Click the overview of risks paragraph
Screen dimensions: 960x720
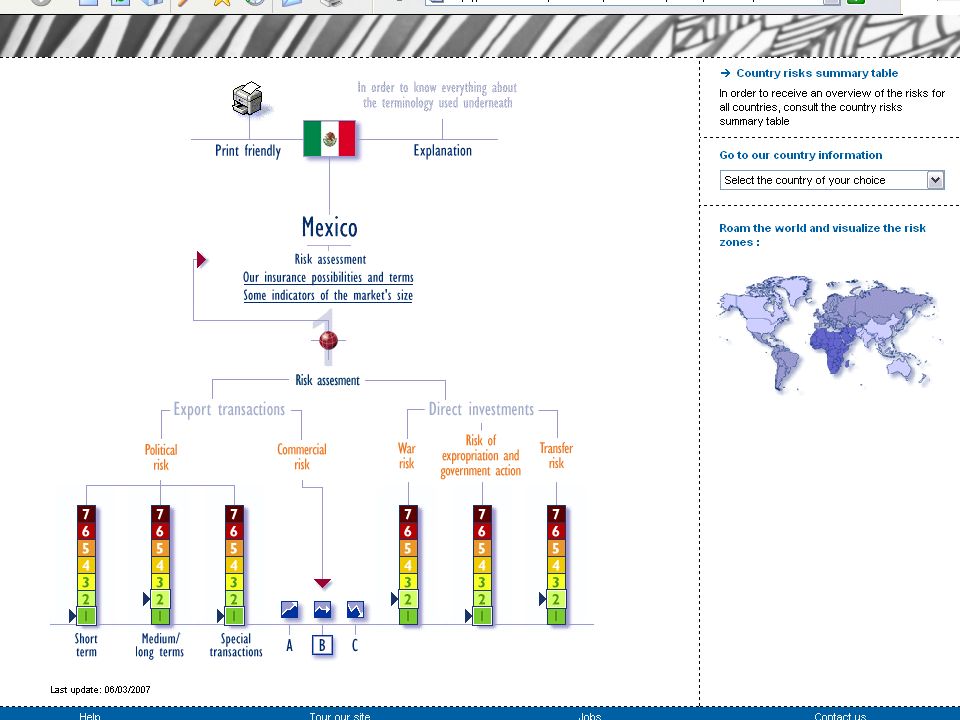[x=832, y=107]
